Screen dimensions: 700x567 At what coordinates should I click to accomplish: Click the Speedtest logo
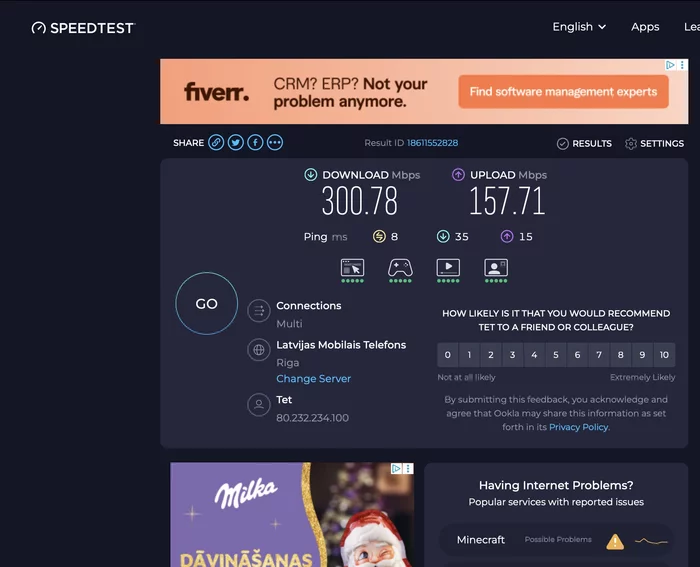coord(83,28)
